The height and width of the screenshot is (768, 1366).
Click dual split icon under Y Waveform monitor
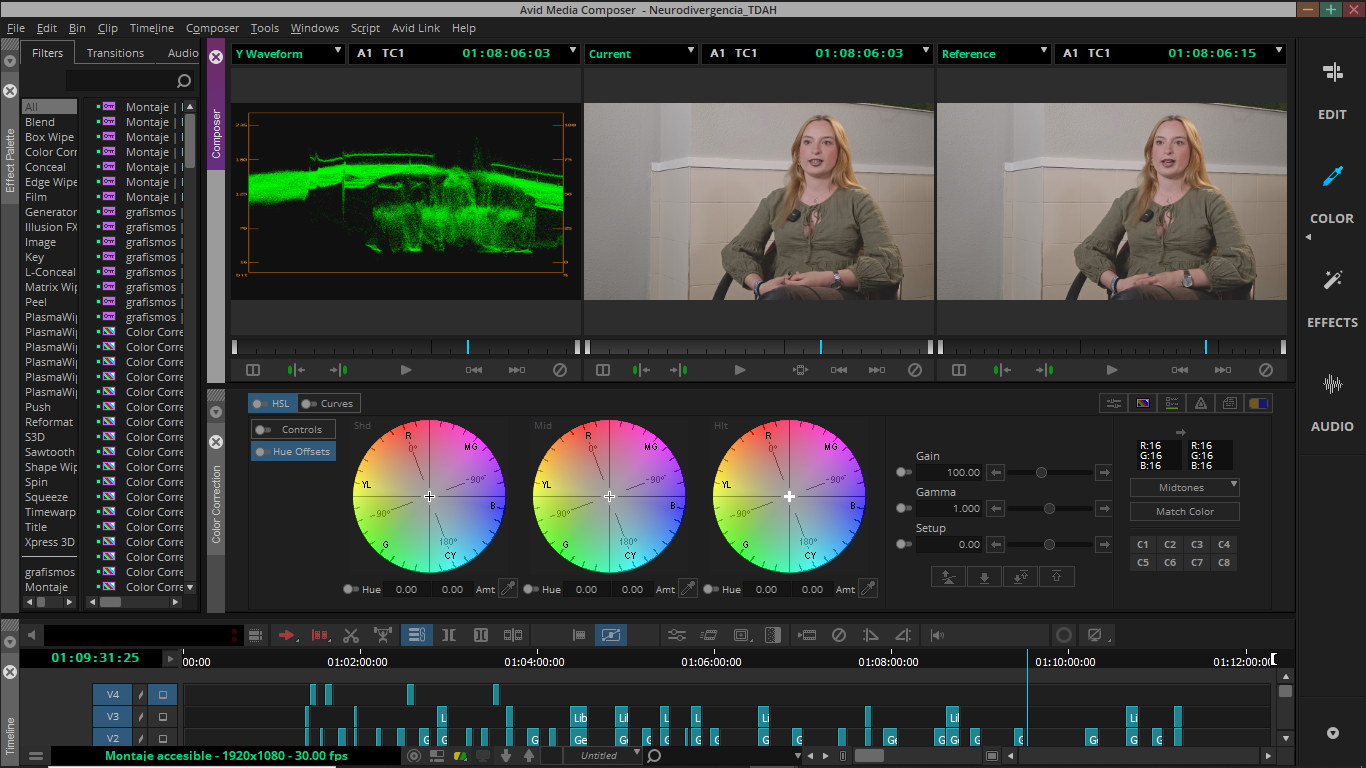pyautogui.click(x=253, y=370)
